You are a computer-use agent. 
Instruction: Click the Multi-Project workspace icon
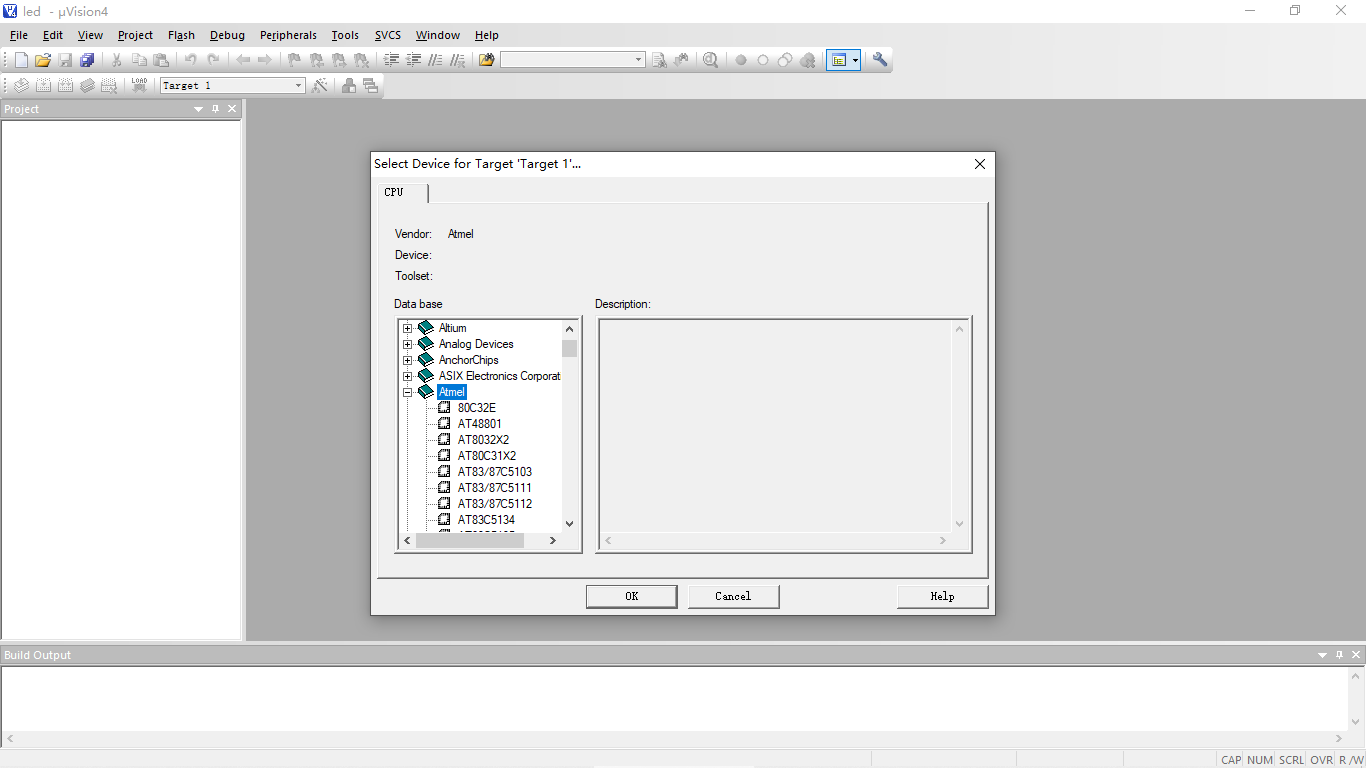pos(371,86)
